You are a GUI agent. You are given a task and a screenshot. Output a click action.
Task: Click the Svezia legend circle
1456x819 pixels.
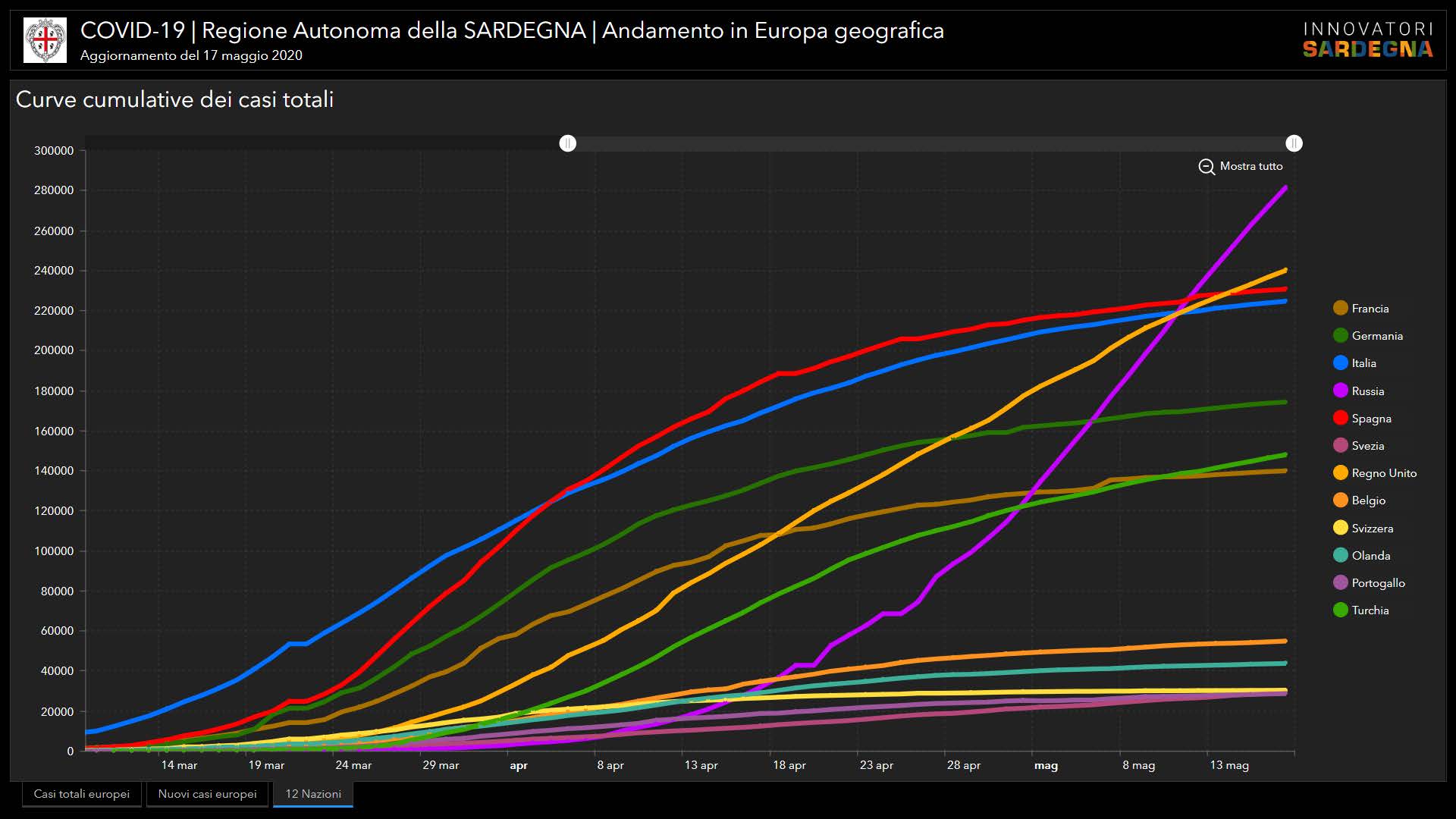point(1341,445)
